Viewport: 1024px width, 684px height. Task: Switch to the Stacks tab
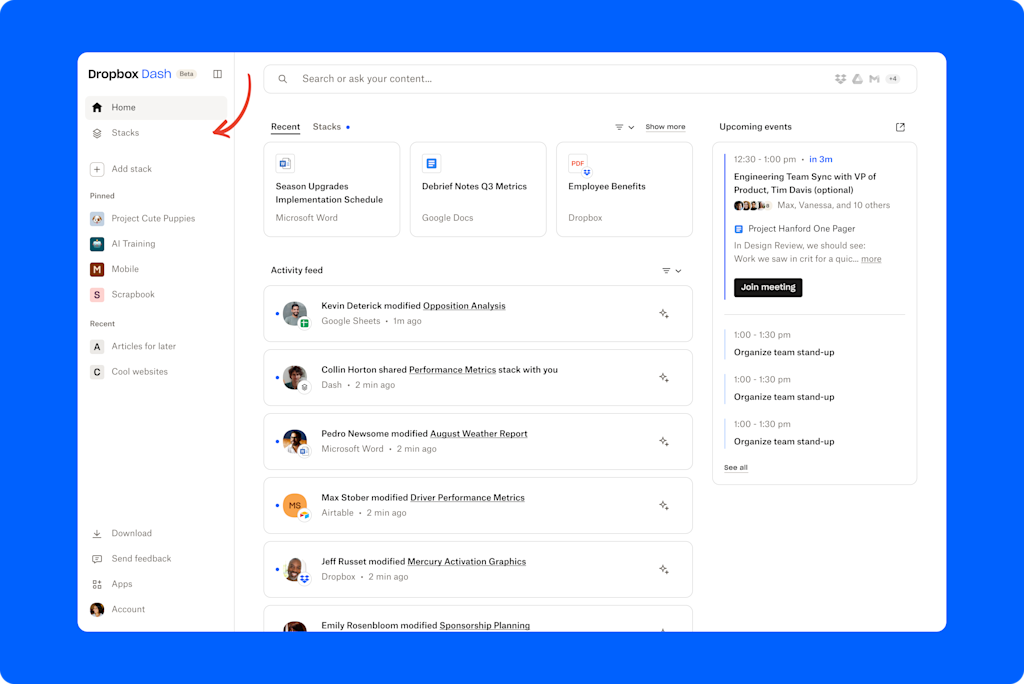click(327, 127)
